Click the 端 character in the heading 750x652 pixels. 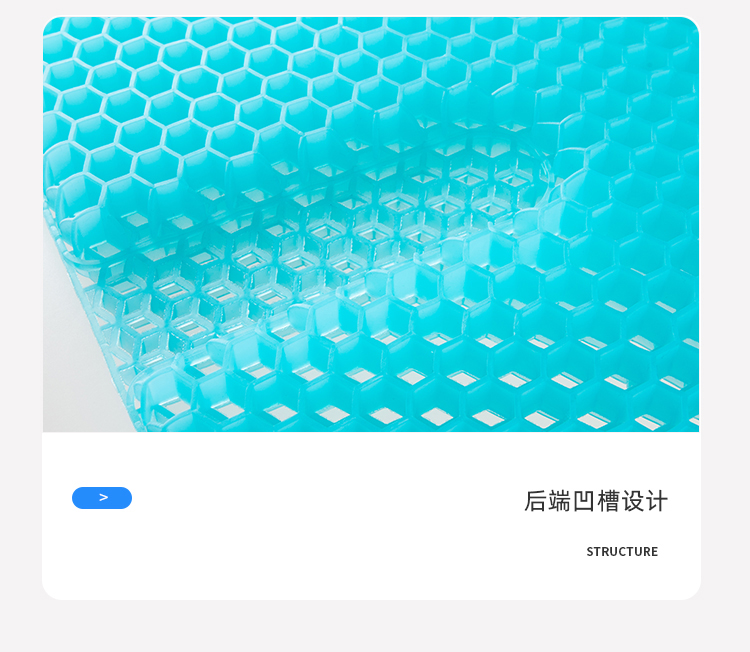tap(560, 501)
